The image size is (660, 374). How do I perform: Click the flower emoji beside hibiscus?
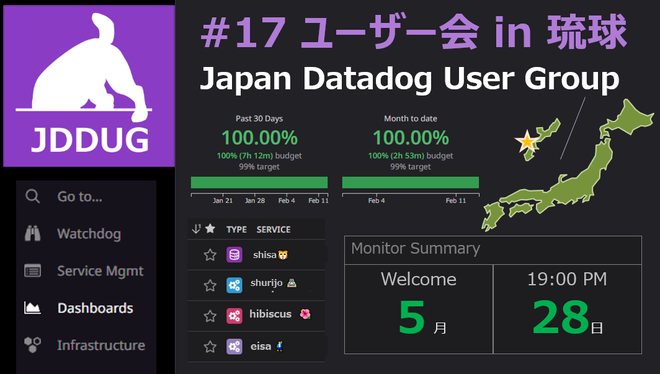coord(305,314)
